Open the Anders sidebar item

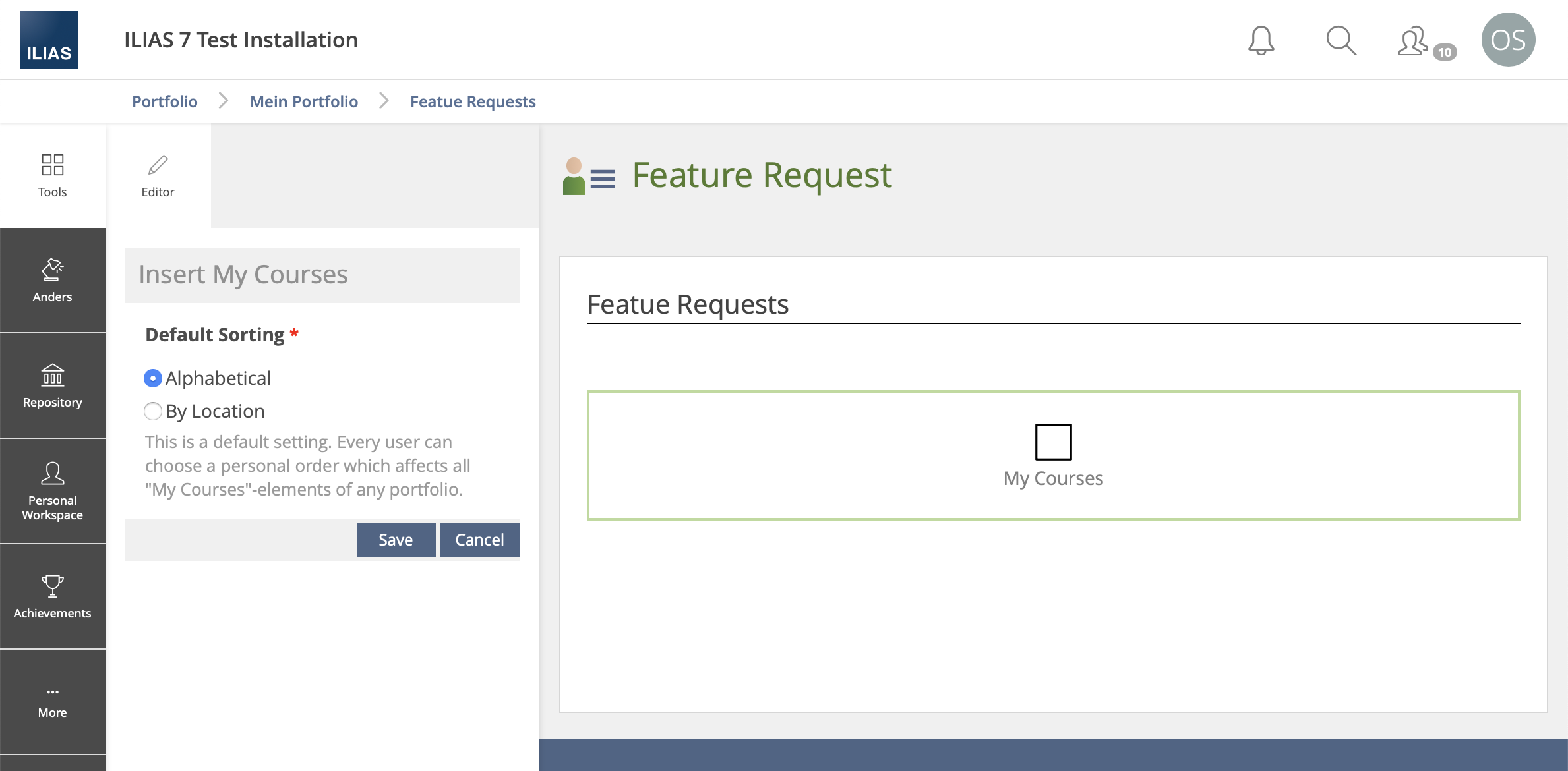(52, 280)
